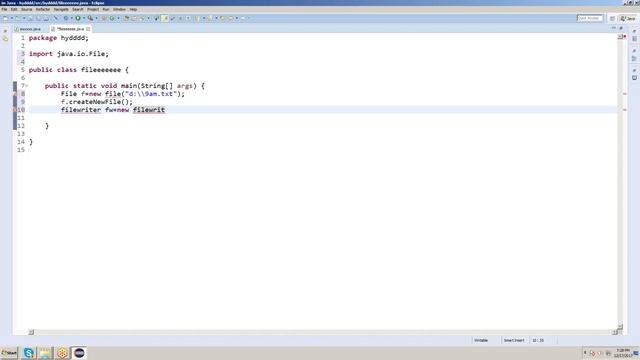The height and width of the screenshot is (360, 640).
Task: Expand the Debug dropdown arrow
Action: pyautogui.click(x=71, y=18)
